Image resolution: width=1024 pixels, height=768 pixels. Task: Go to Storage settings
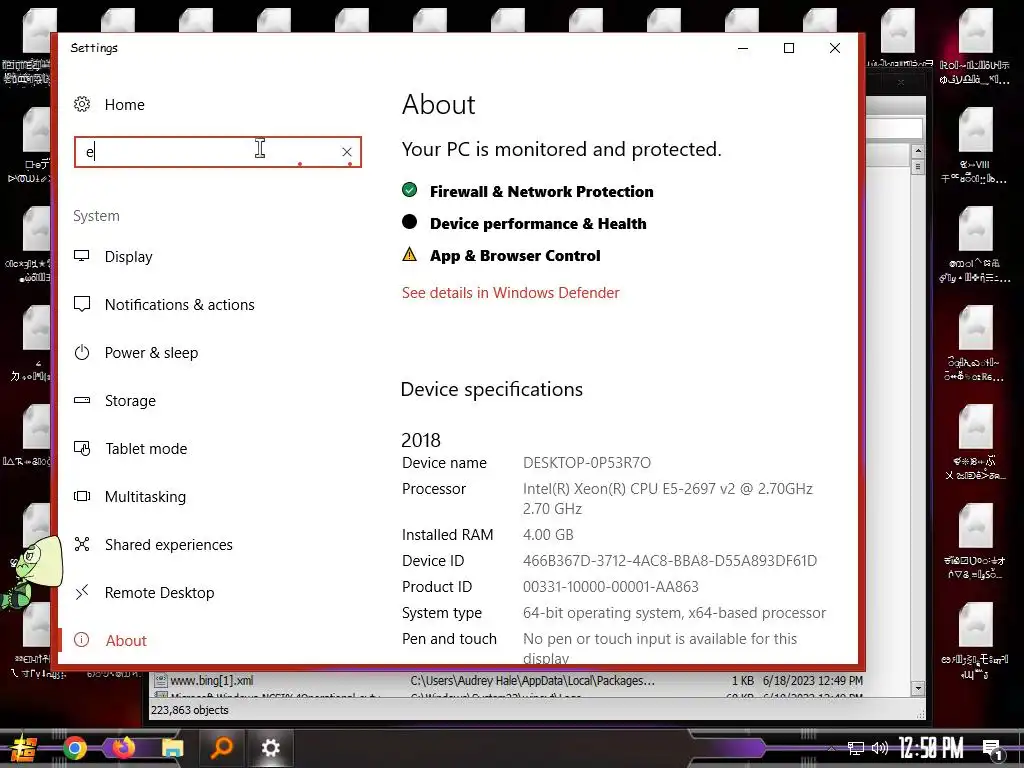[131, 401]
